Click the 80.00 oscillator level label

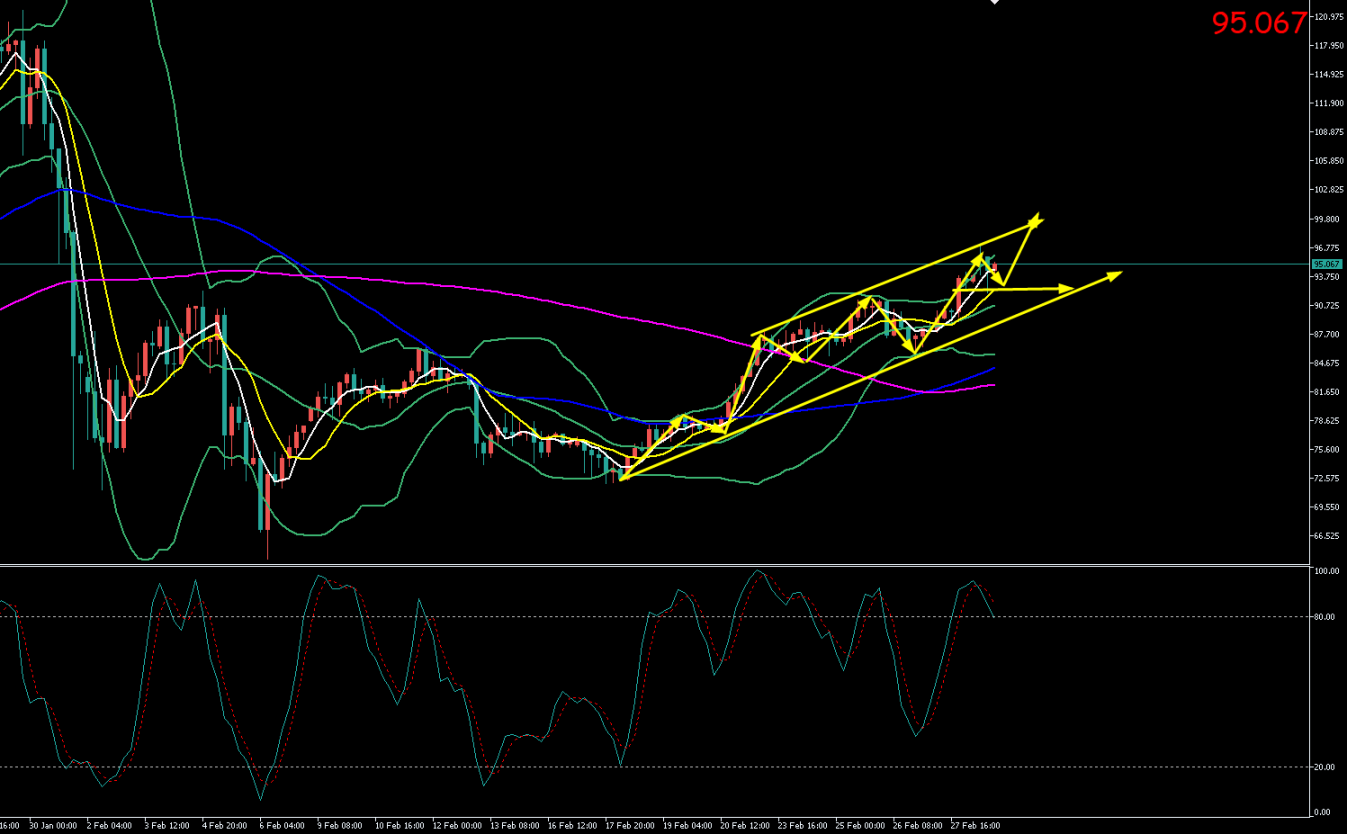(1325, 617)
